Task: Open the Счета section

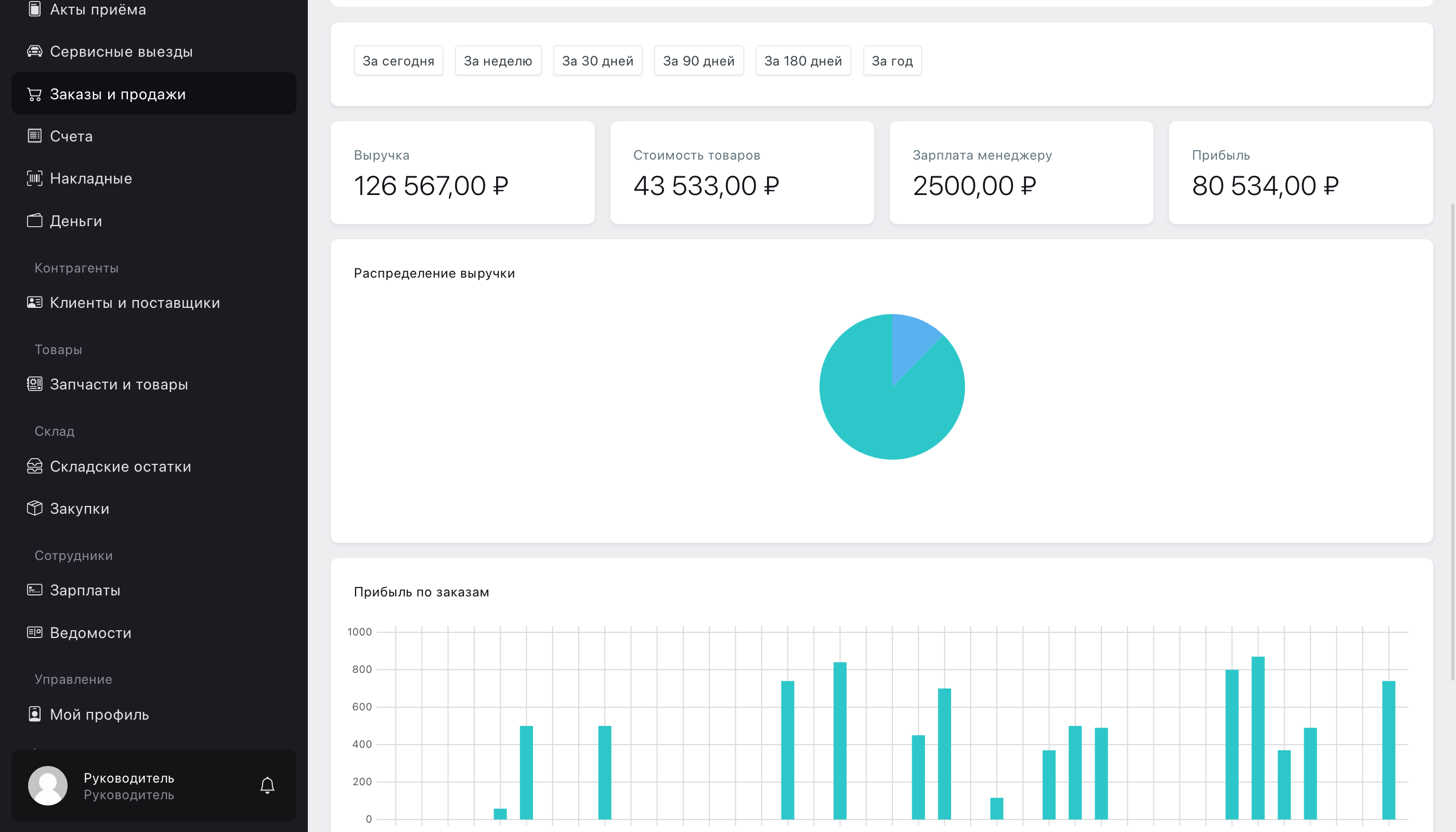Action: click(154, 136)
